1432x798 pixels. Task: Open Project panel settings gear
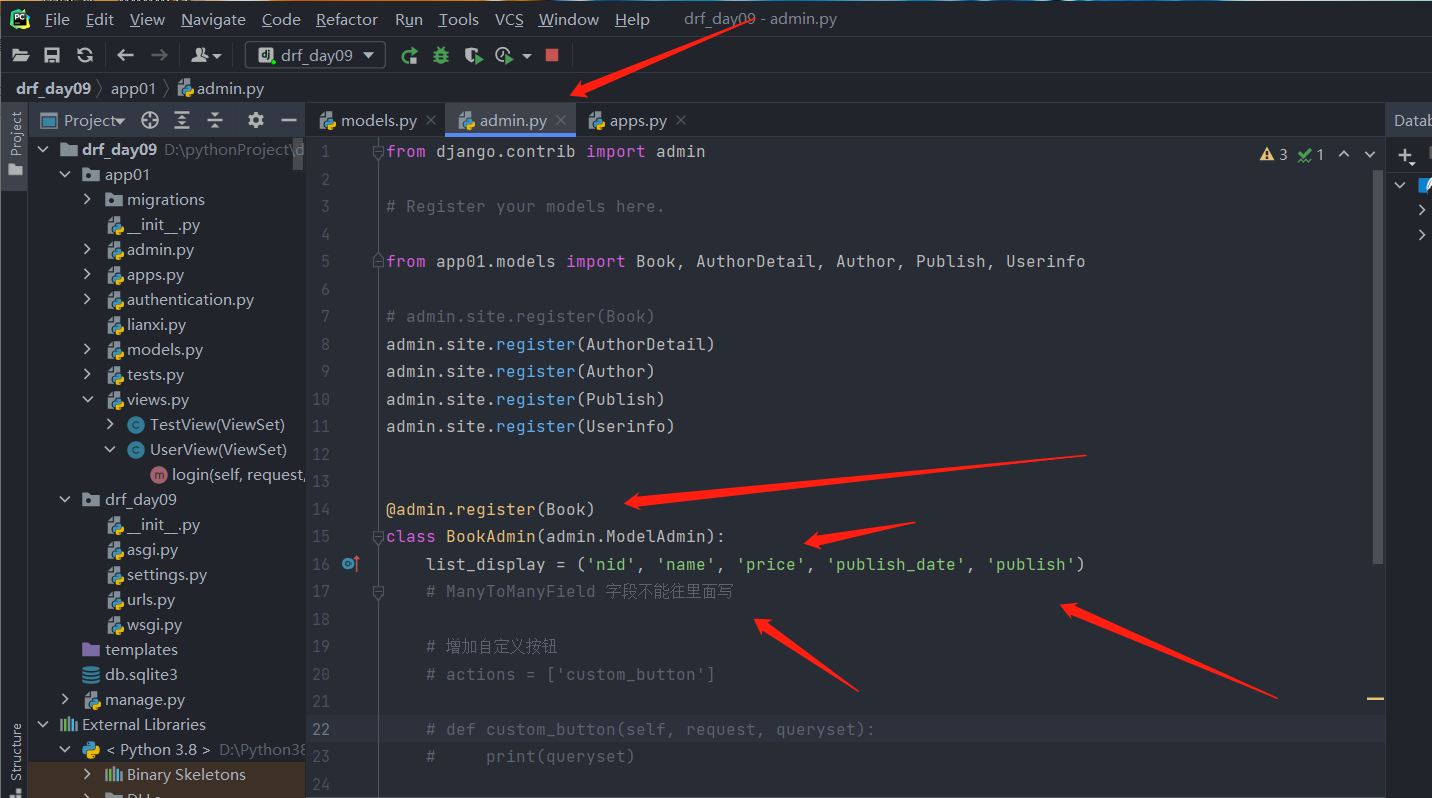coord(256,120)
